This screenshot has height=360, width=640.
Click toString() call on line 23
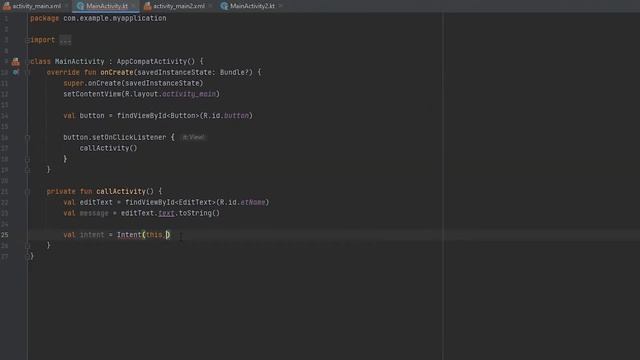199,213
